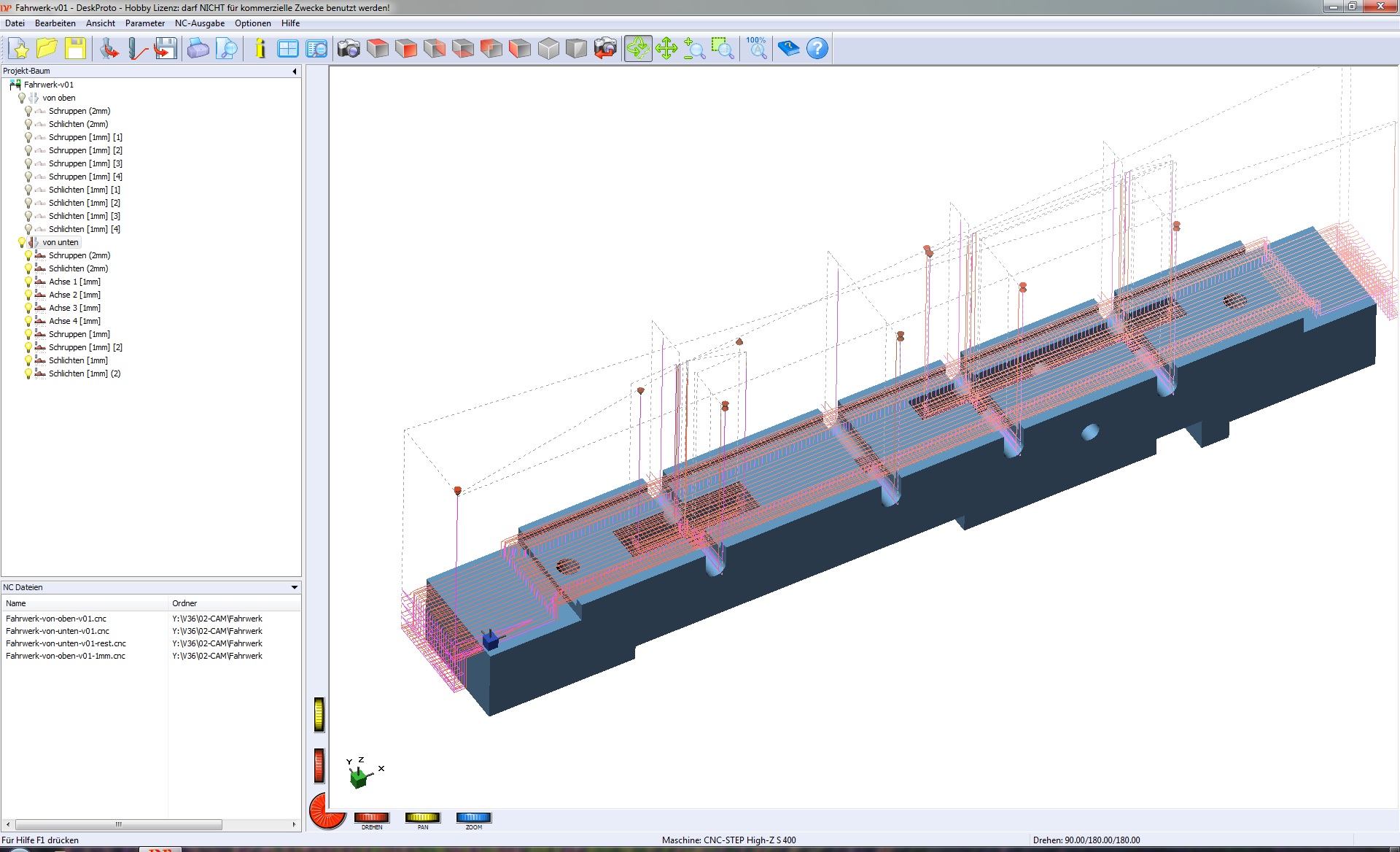Select the green rotate mouse-mode icon

tap(637, 49)
